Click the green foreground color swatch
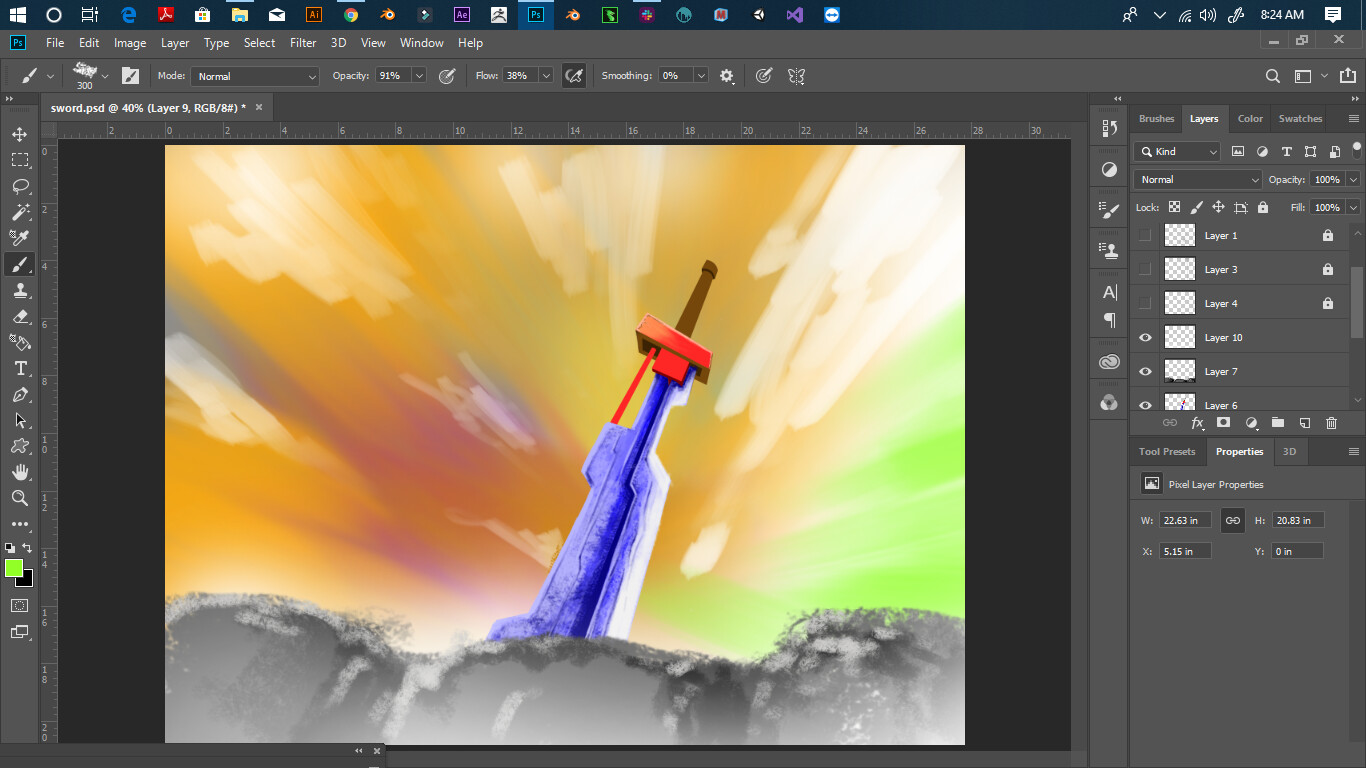Viewport: 1366px width, 768px height. point(13,568)
